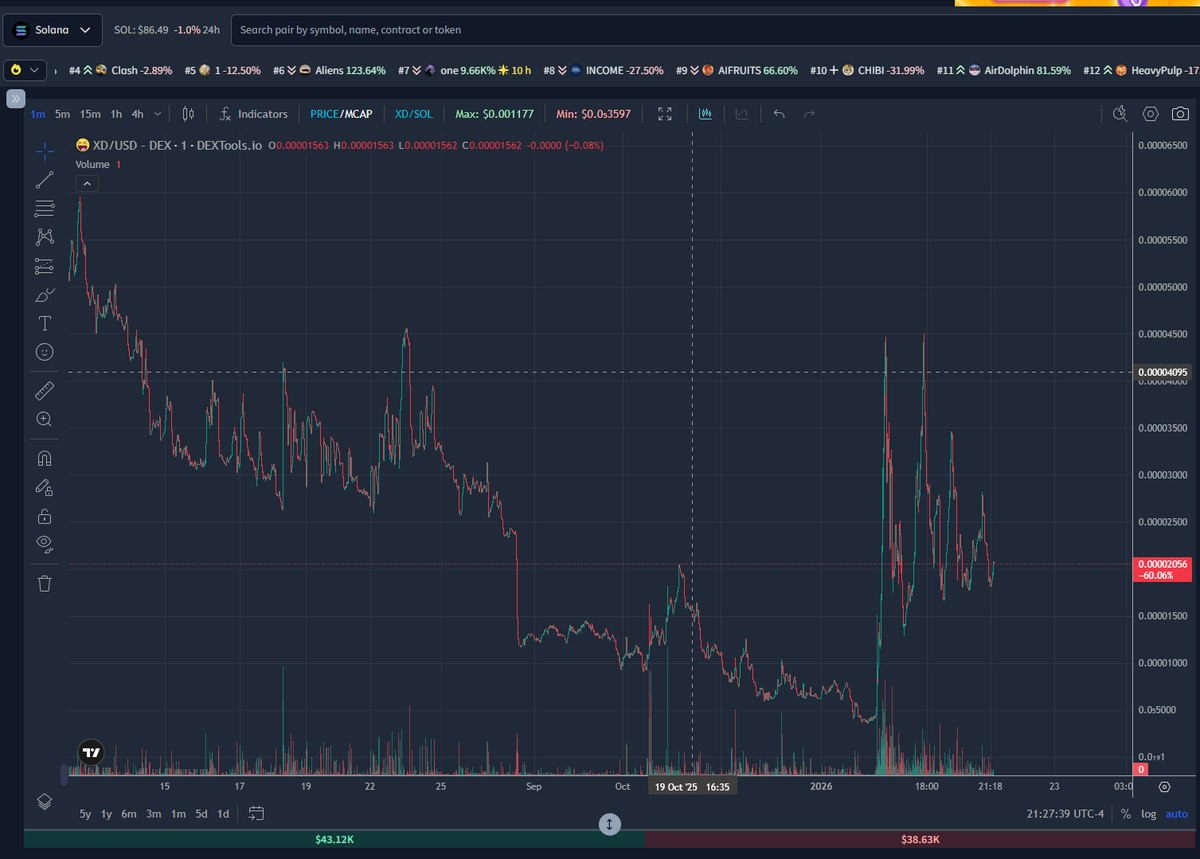The image size is (1200, 859).
Task: Click the Volume indicator label
Action: click(x=92, y=164)
